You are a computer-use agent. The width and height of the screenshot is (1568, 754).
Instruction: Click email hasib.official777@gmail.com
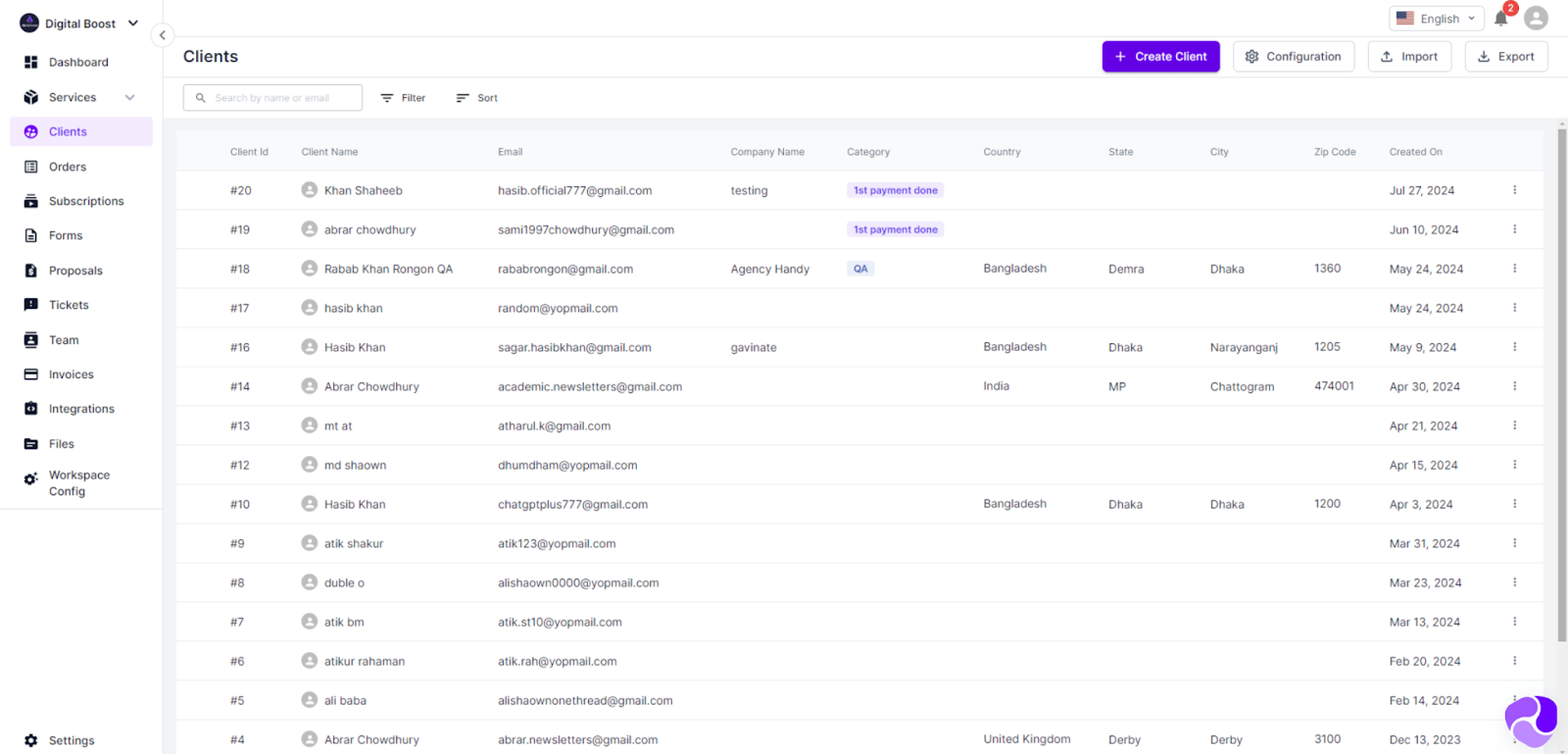click(574, 190)
